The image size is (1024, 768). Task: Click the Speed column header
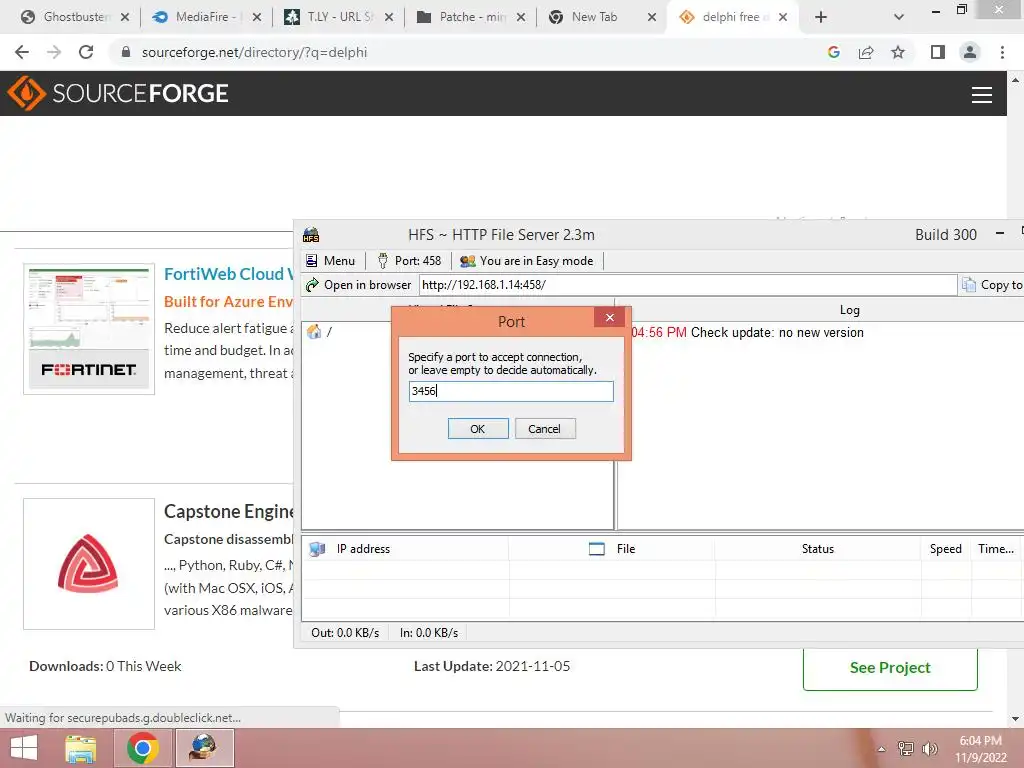946,549
